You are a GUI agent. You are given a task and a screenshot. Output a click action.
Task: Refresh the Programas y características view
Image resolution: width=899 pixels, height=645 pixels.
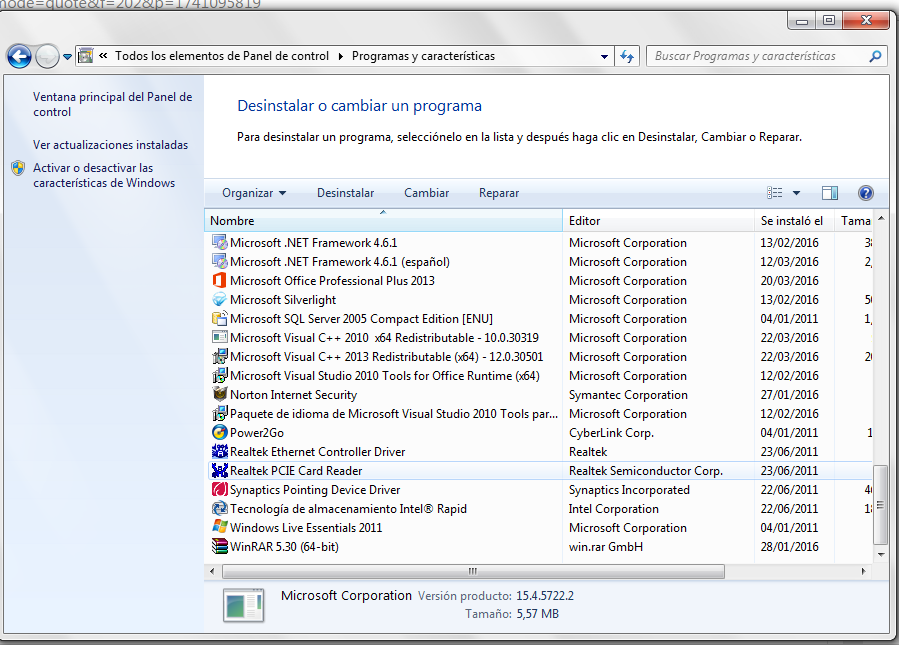tap(627, 56)
